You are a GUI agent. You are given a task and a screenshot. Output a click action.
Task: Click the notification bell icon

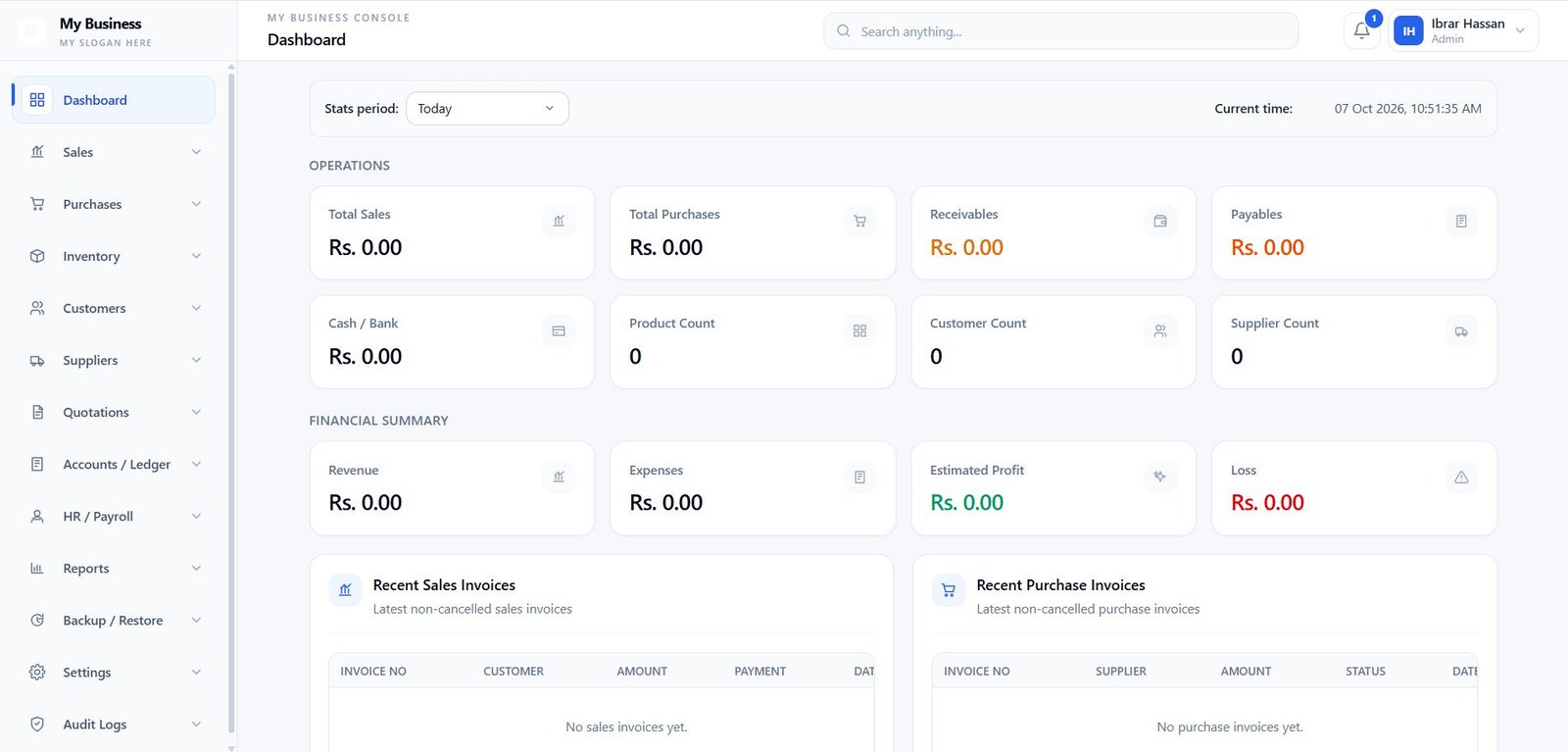[1361, 31]
